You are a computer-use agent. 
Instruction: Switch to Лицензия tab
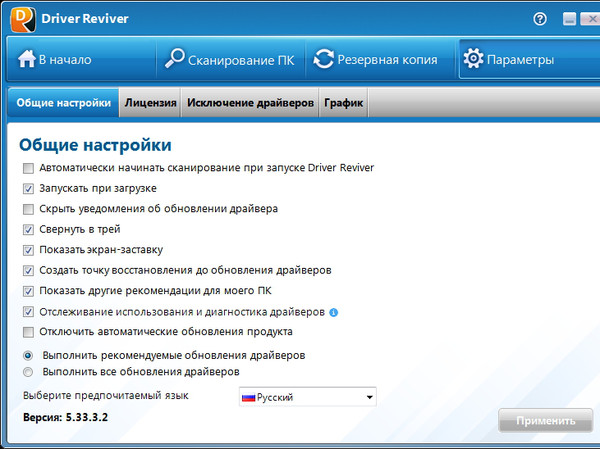pyautogui.click(x=150, y=103)
